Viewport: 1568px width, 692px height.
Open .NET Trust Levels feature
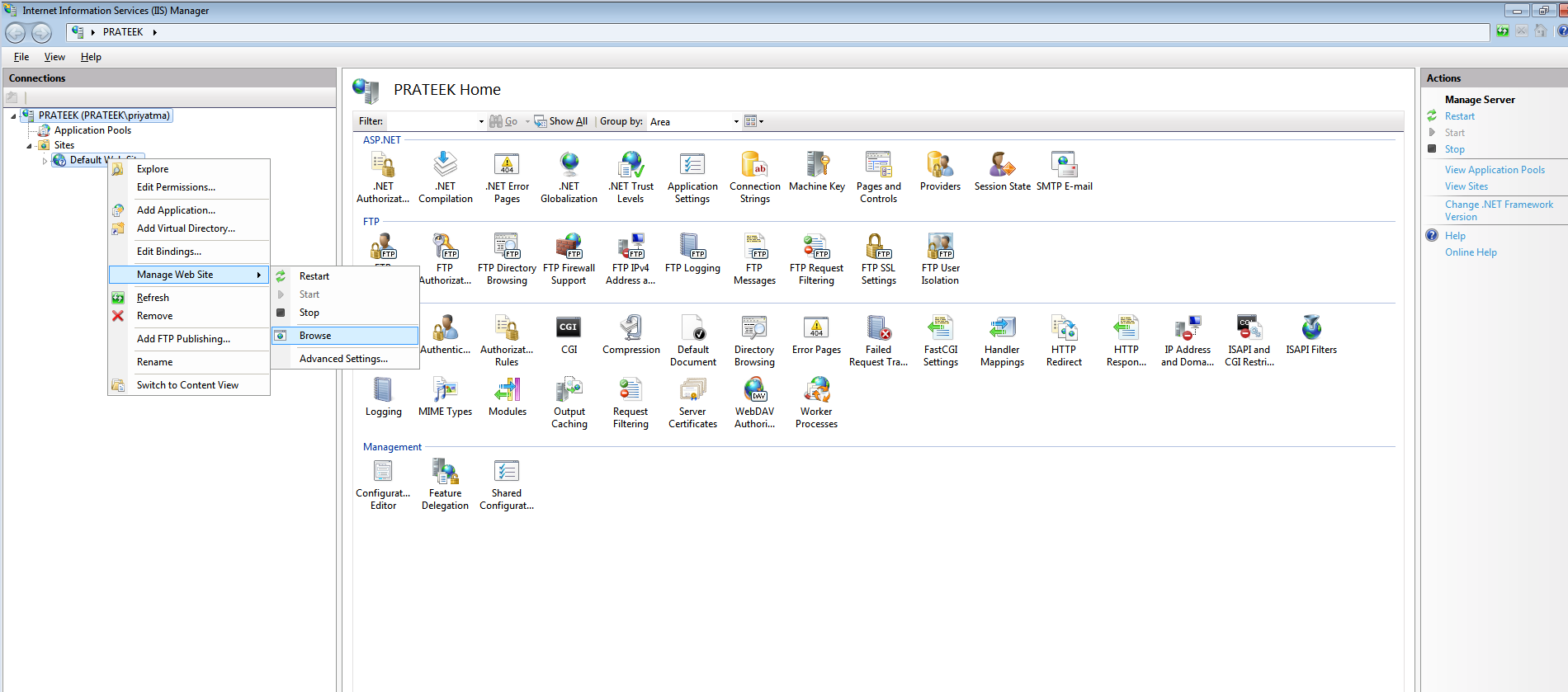point(631,177)
